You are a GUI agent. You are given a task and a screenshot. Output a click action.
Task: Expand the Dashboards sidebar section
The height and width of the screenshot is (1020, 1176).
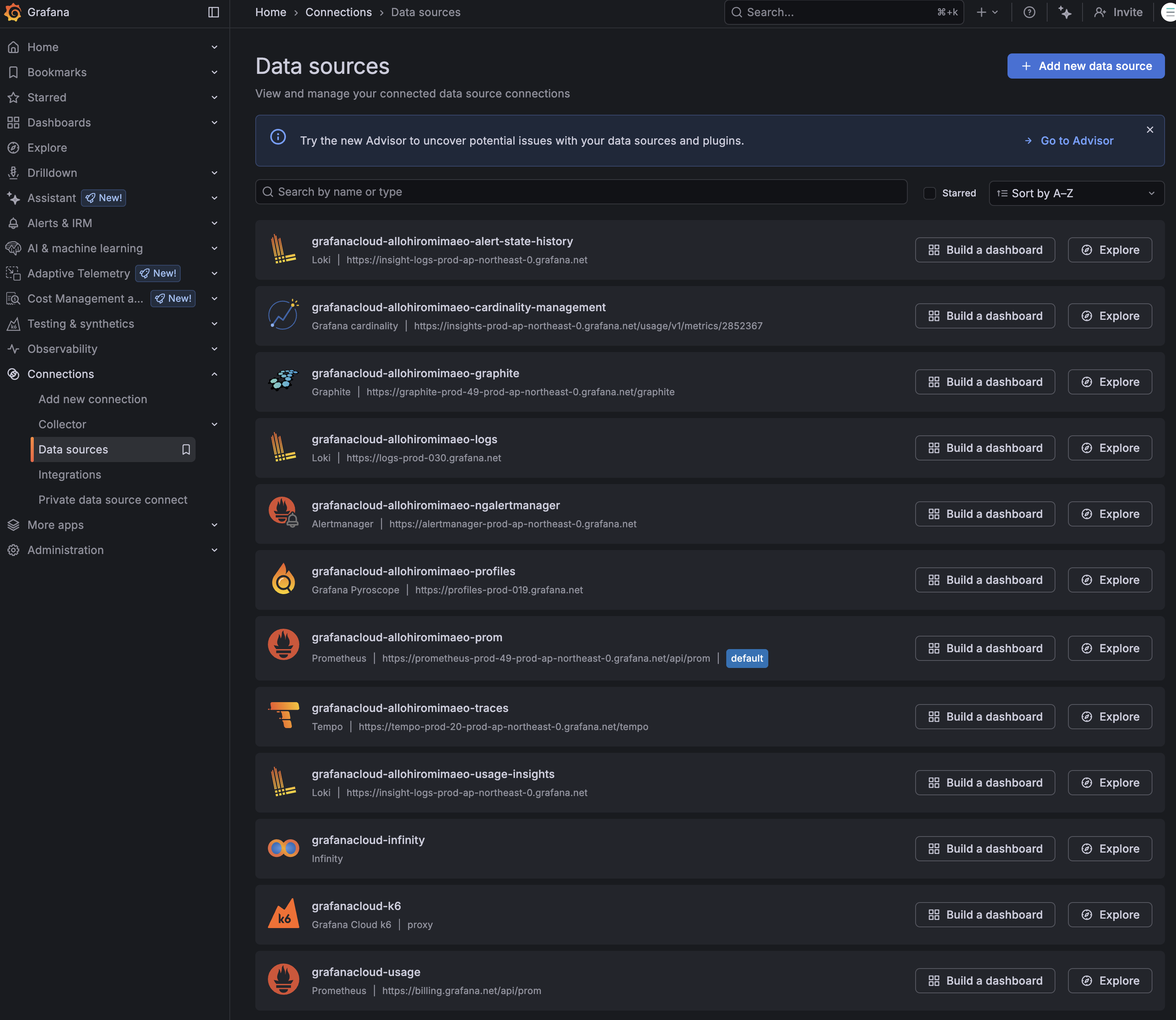click(214, 122)
